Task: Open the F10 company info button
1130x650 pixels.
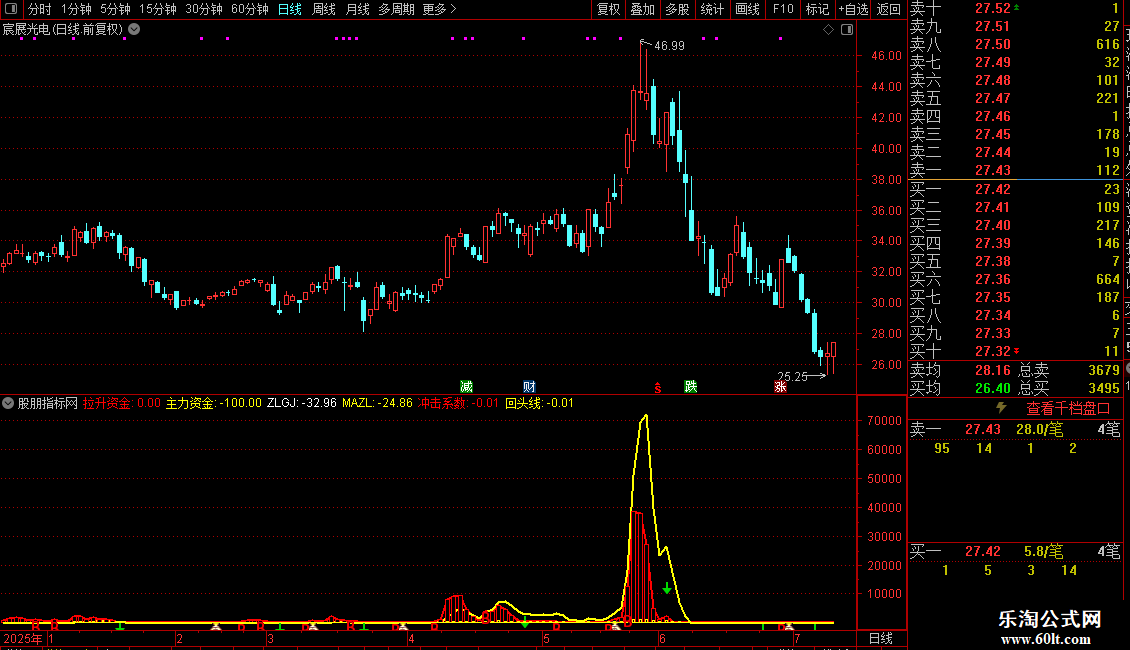Action: coord(783,9)
